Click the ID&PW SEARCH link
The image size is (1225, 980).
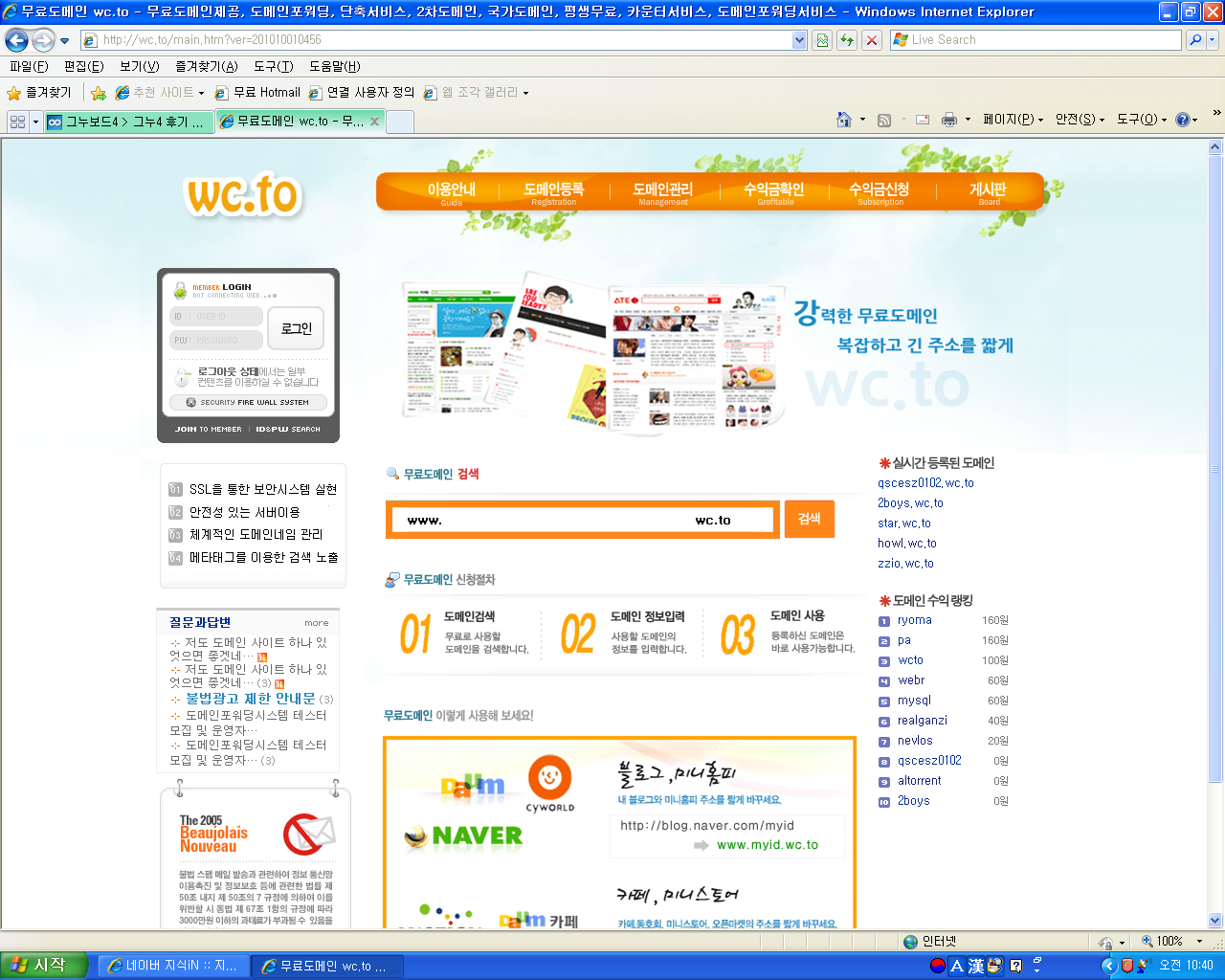288,430
